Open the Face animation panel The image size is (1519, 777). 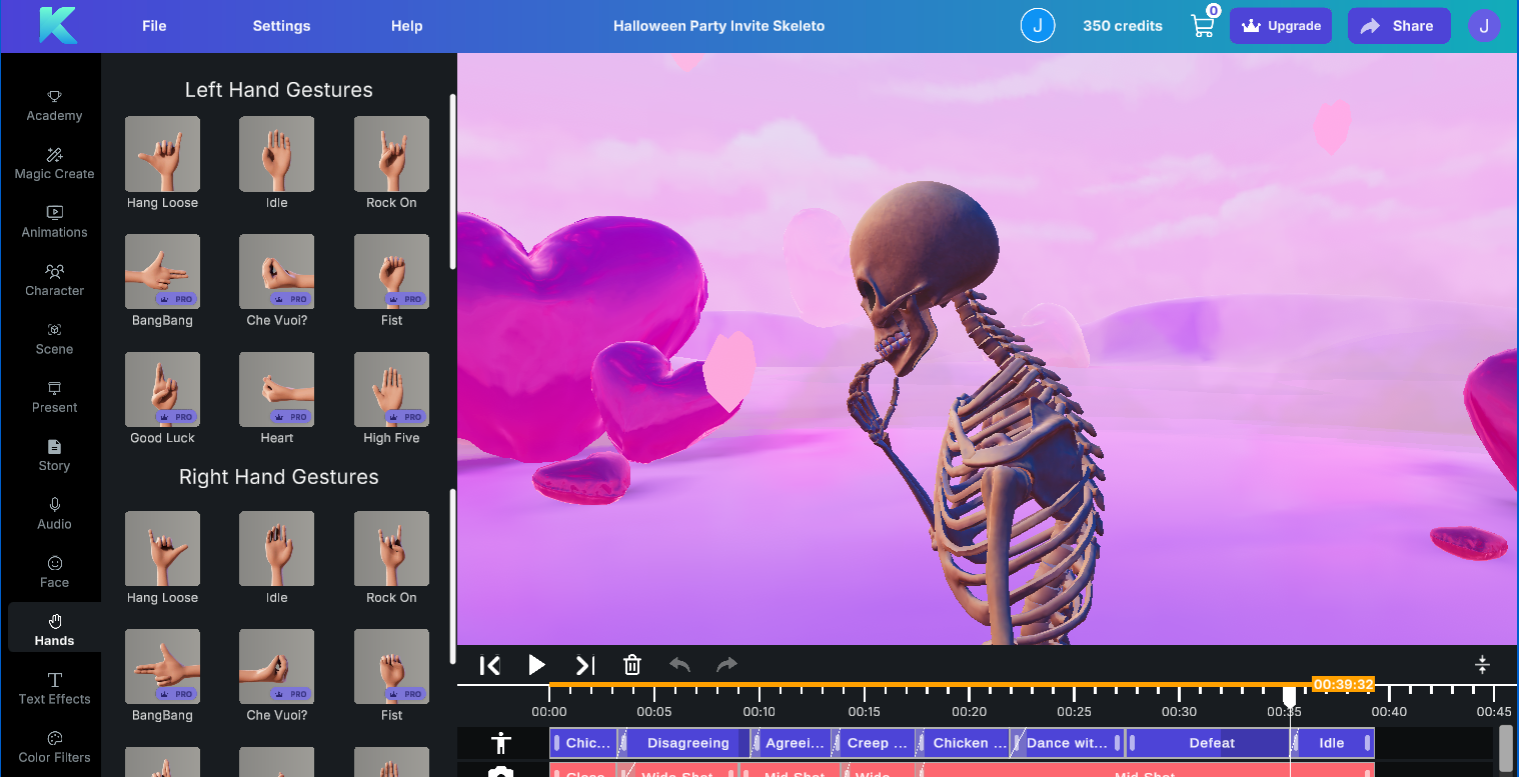[53, 571]
